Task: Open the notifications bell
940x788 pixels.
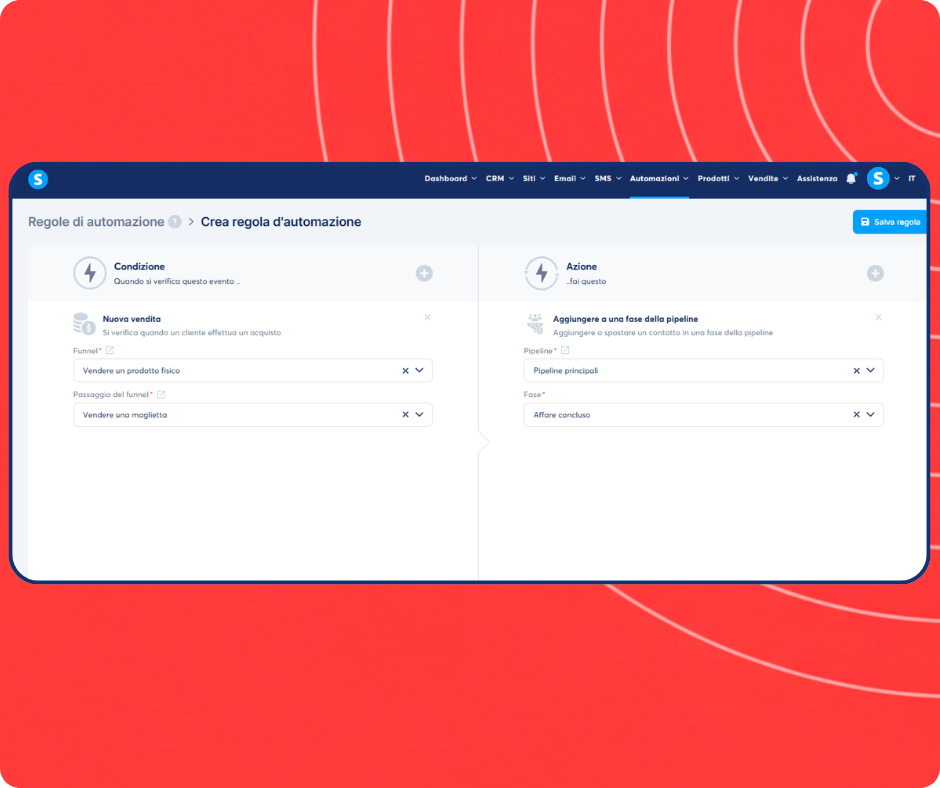Action: click(x=851, y=179)
